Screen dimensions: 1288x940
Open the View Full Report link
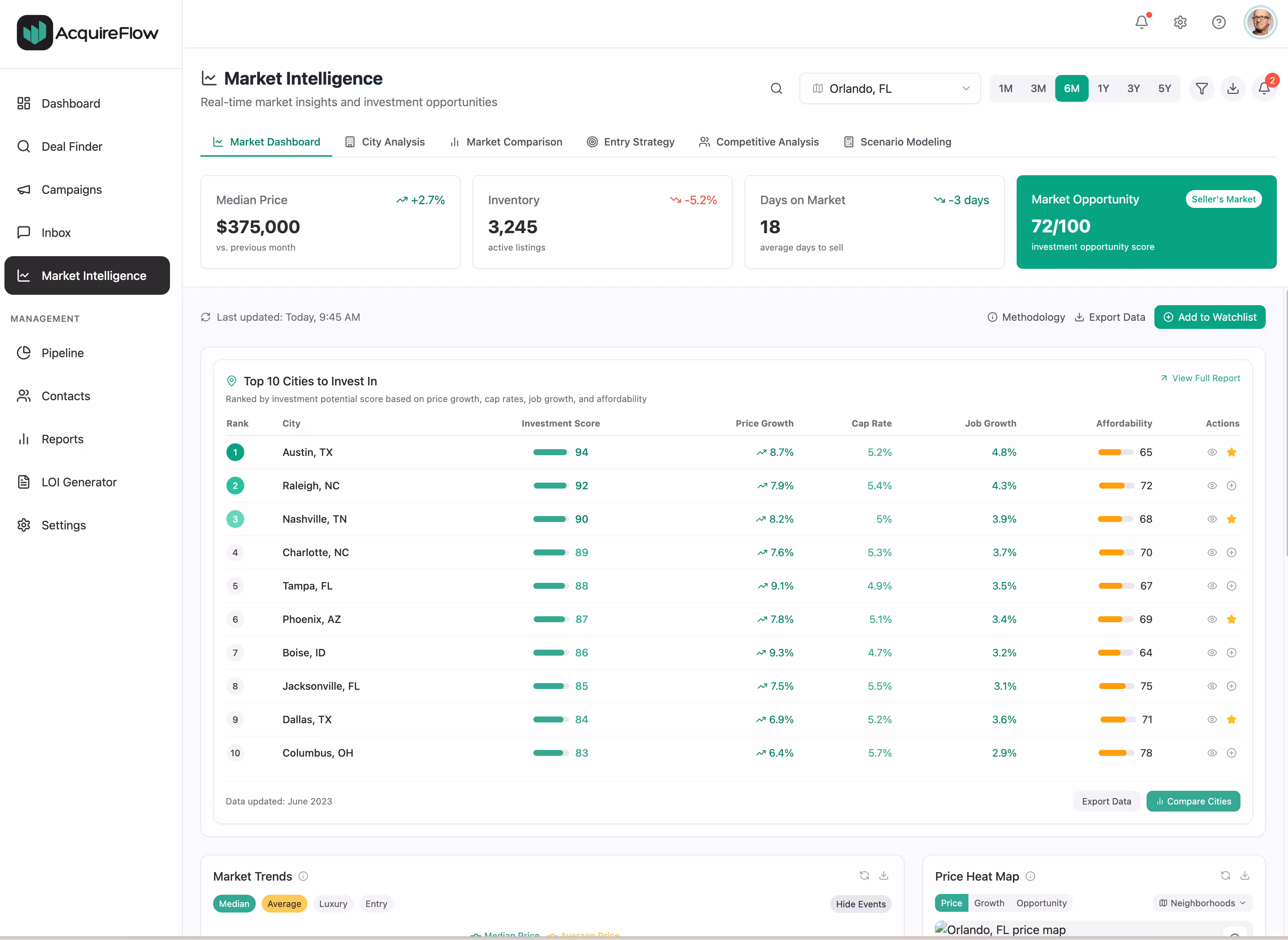coord(1200,378)
